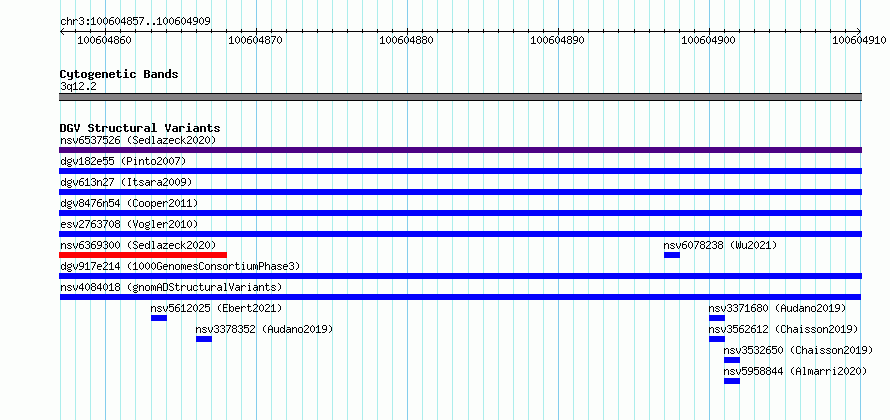
Task: Click the 3q12.2 band label
Action: pos(78,86)
